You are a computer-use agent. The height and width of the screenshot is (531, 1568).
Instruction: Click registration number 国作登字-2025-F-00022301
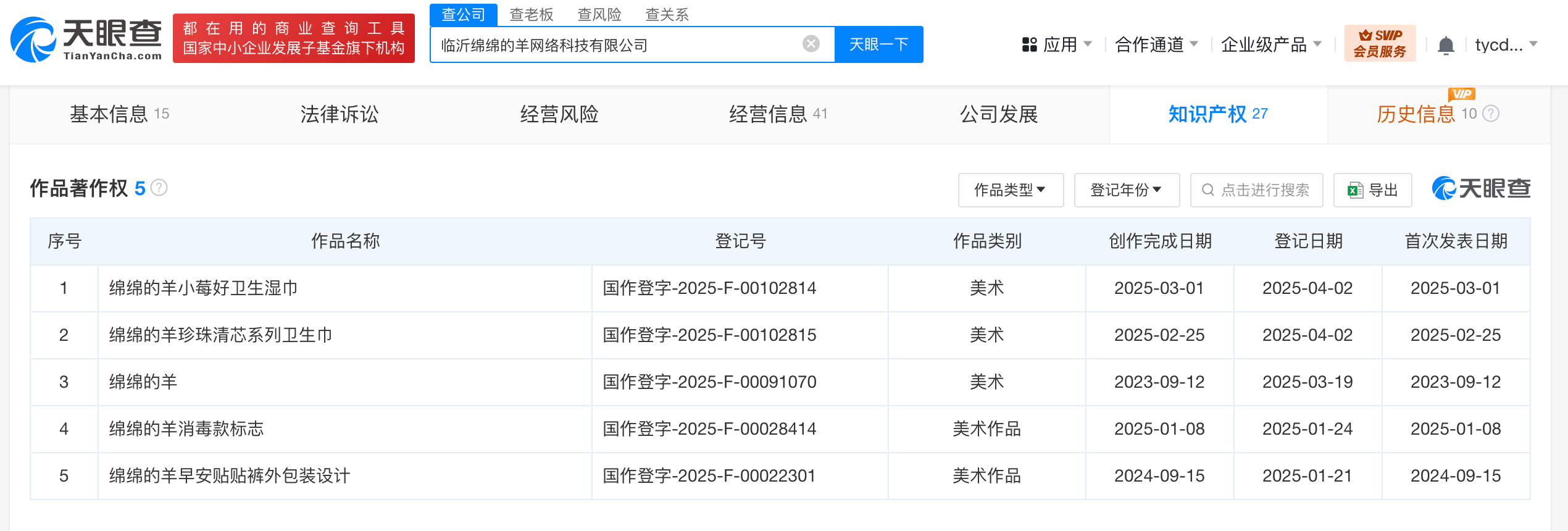pyautogui.click(x=709, y=475)
